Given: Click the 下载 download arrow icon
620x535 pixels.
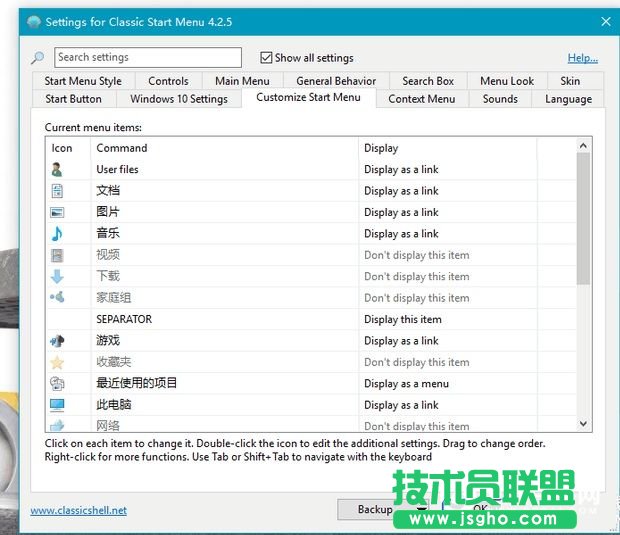Looking at the screenshot, I should (57, 276).
